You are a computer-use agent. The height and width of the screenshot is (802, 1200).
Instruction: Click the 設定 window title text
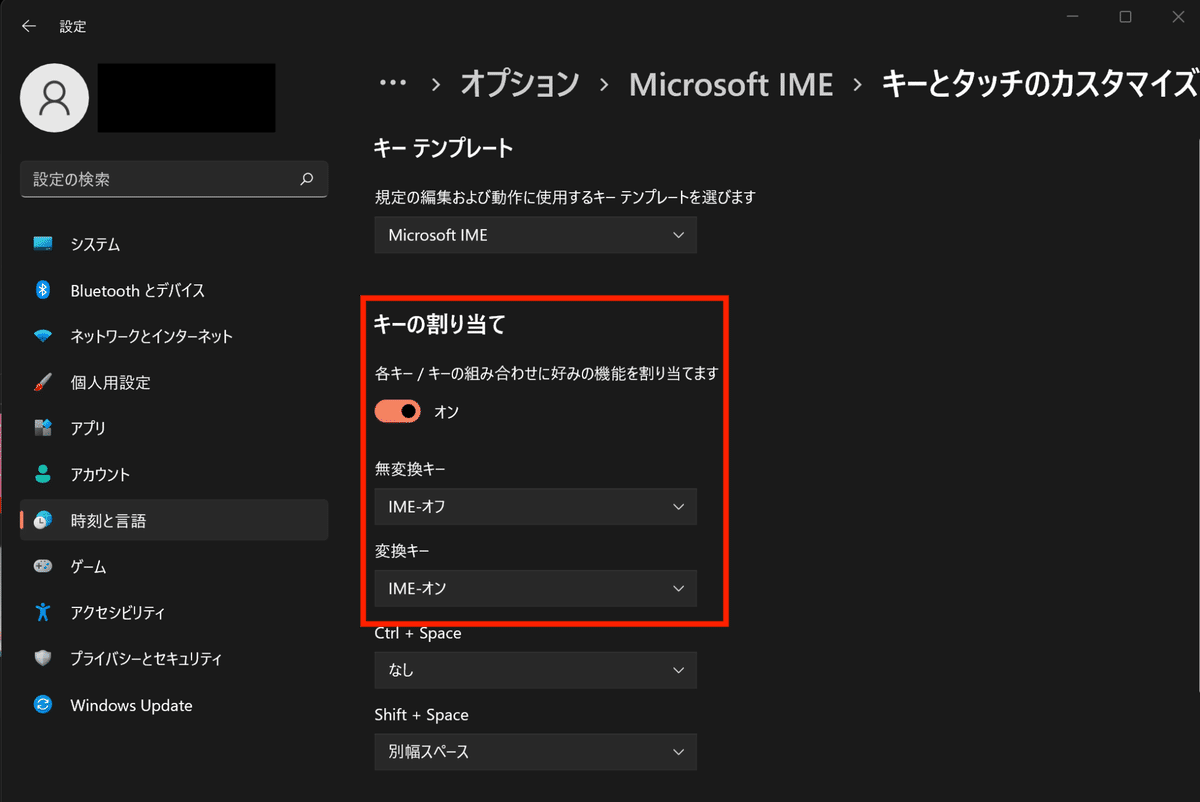[73, 27]
